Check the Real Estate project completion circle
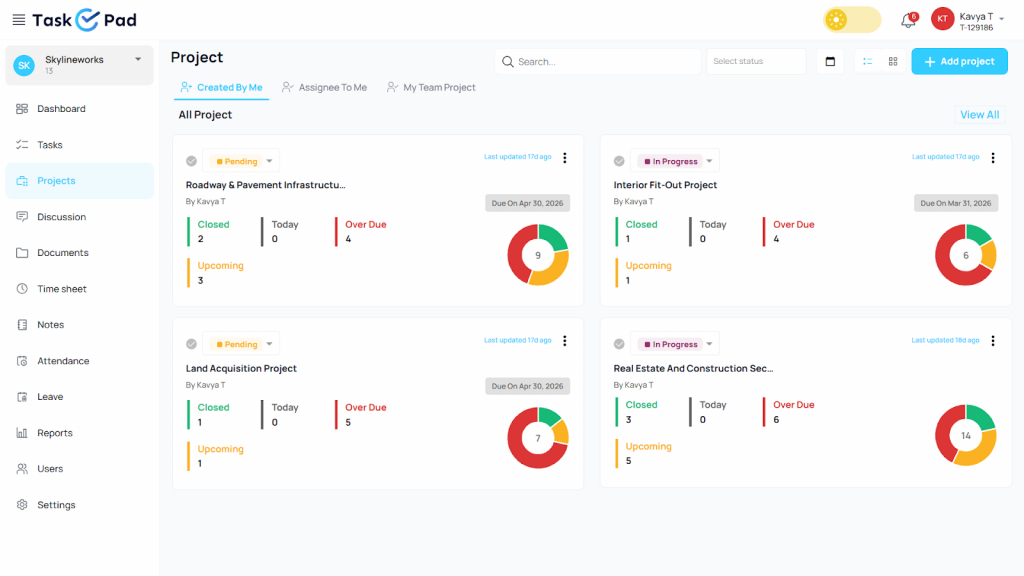Screen dimensions: 1024x576 pyautogui.click(x=619, y=344)
